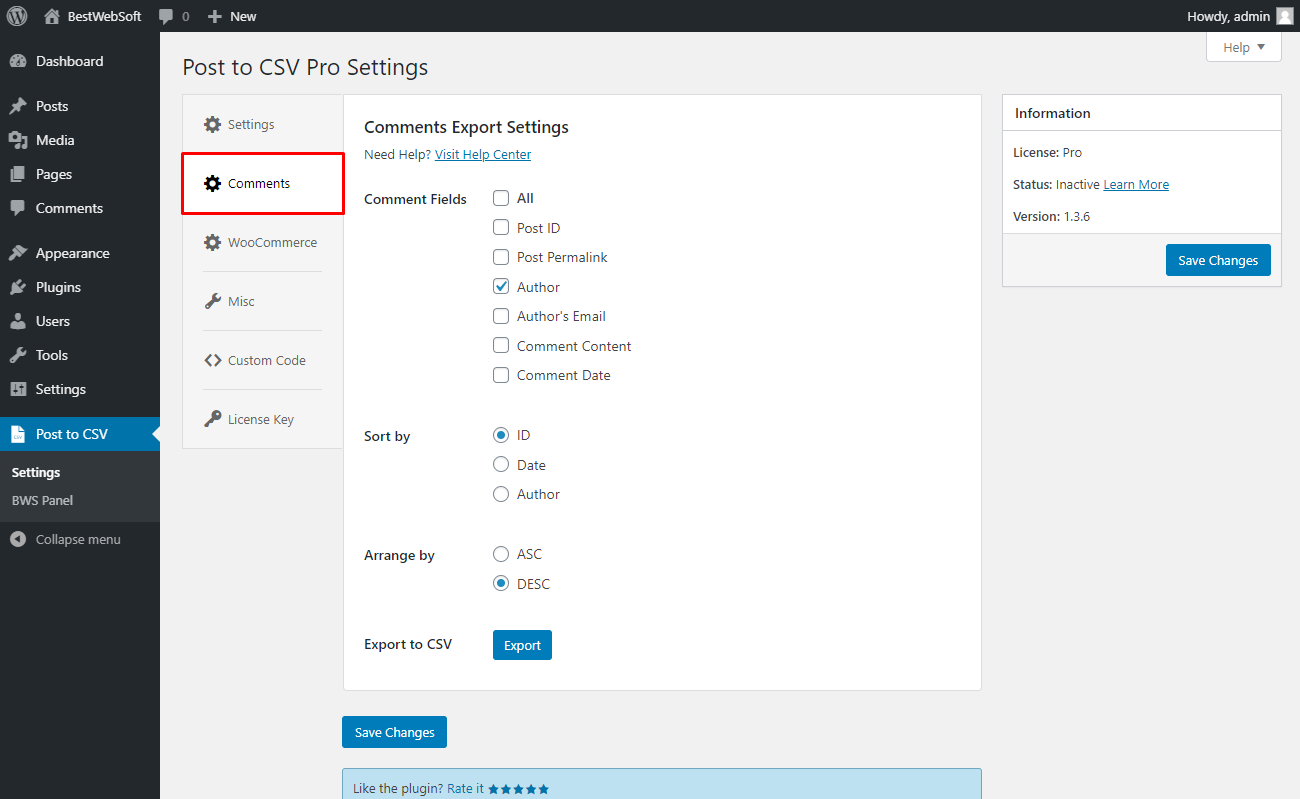Open the admin avatar in top bar
Screen dimensions: 1300x799
tap(1284, 16)
